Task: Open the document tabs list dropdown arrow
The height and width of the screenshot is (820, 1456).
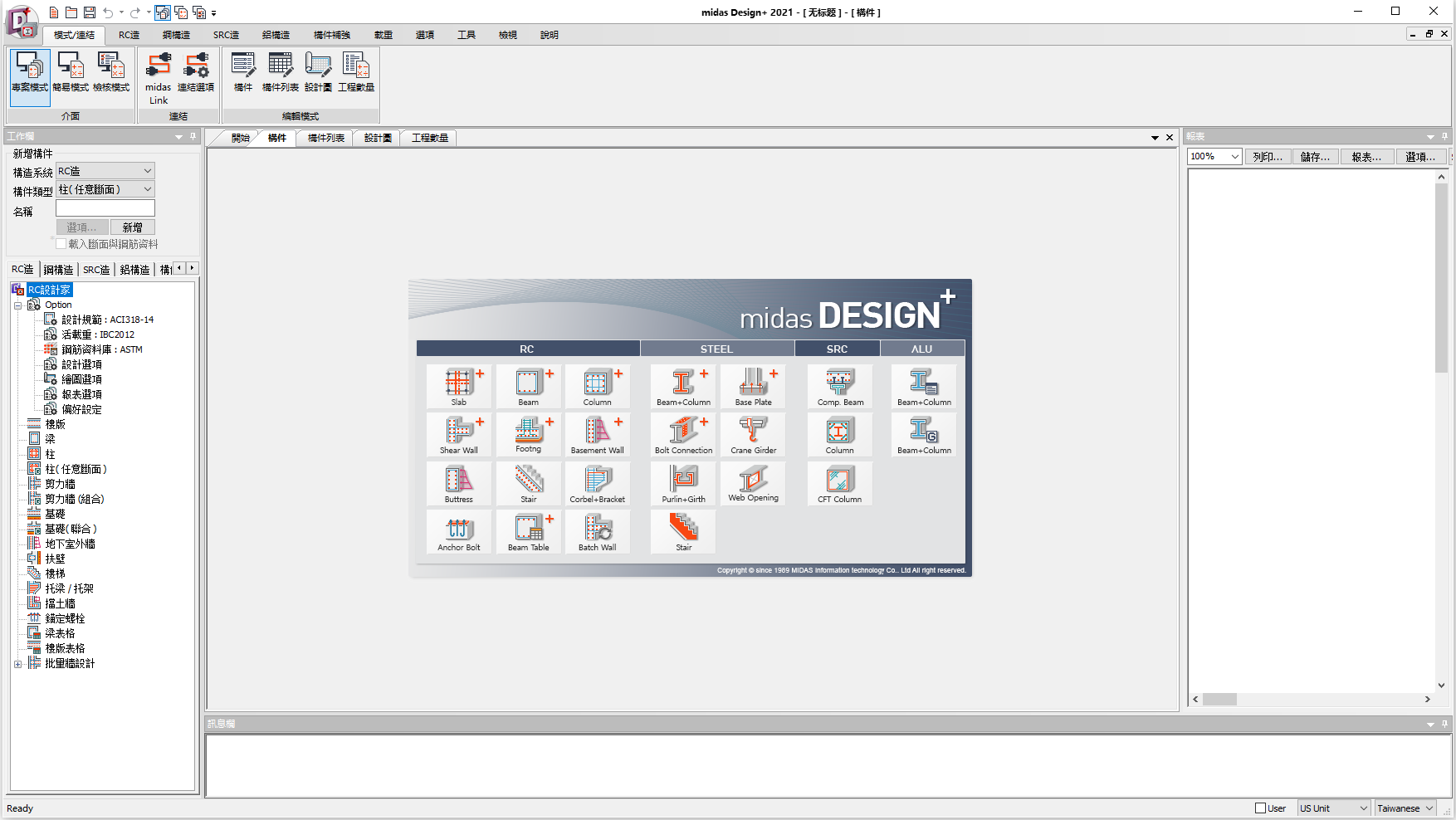Action: (x=1155, y=138)
